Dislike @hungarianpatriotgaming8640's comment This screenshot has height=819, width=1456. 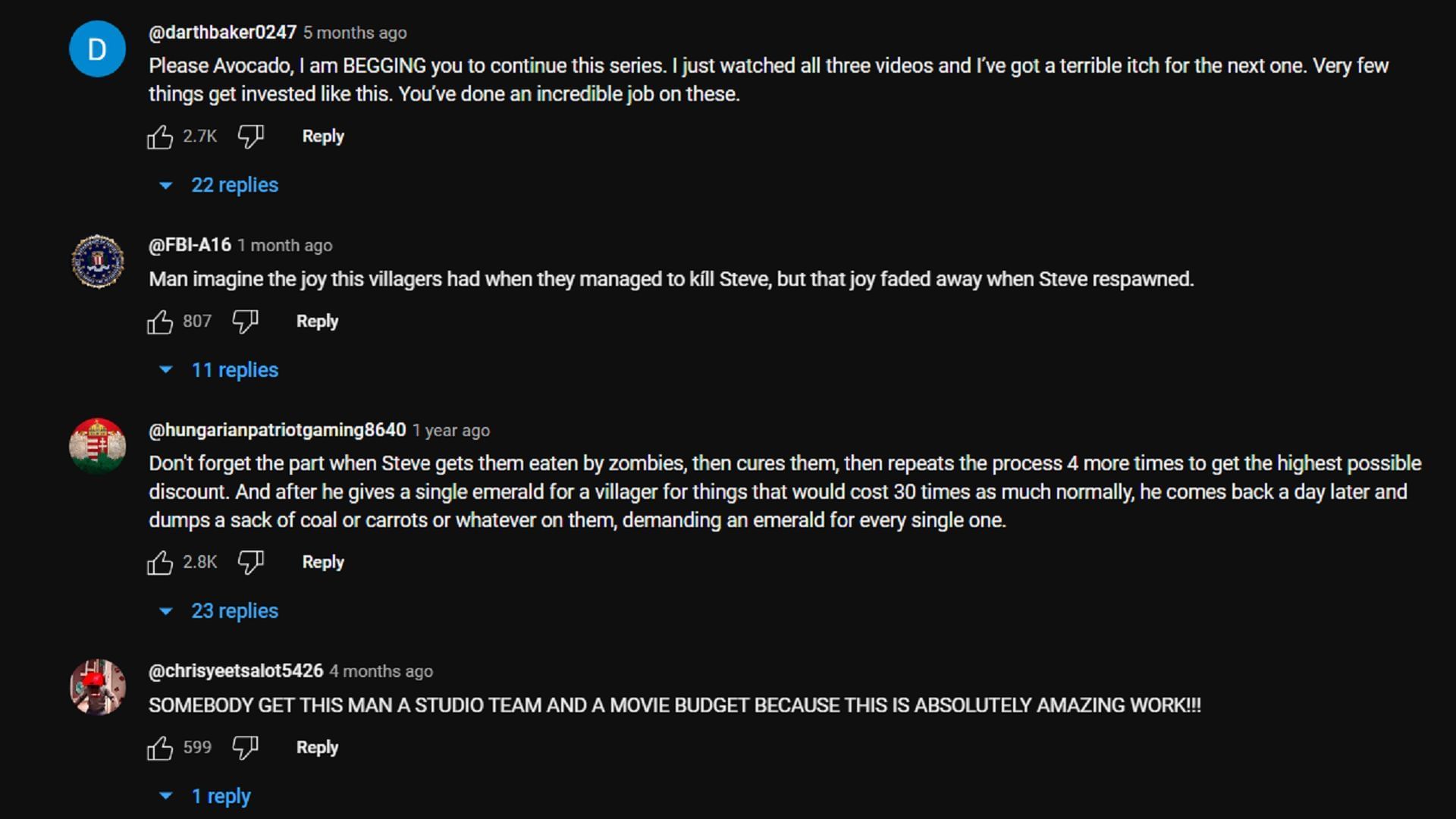point(250,562)
